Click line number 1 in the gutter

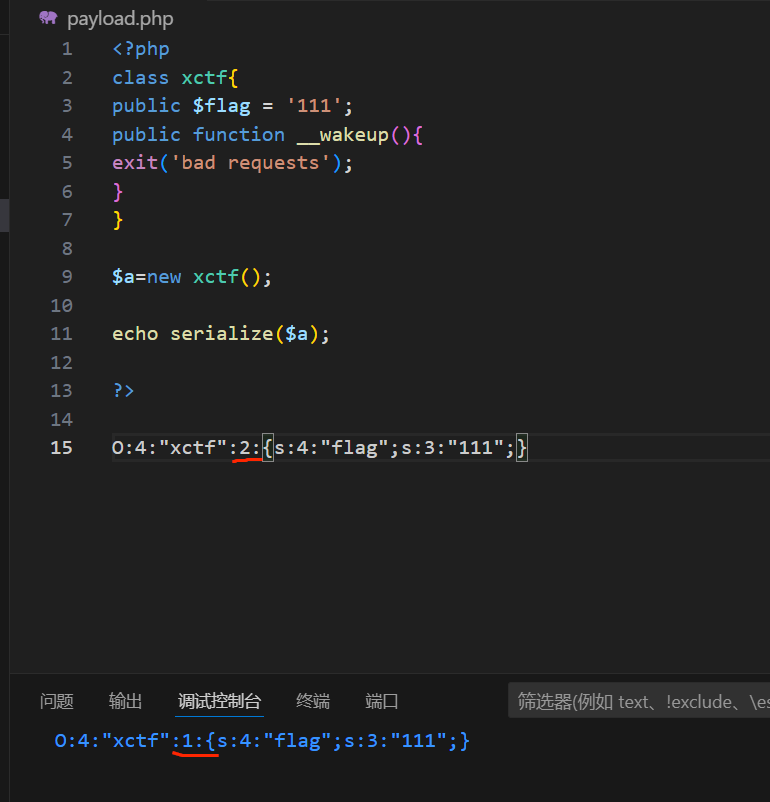(x=66, y=49)
